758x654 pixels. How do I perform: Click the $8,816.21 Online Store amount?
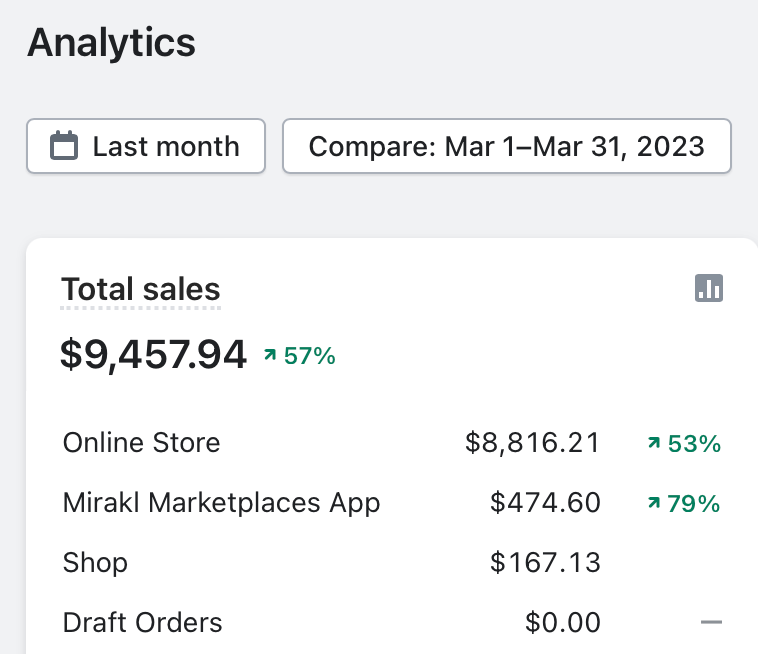point(533,443)
